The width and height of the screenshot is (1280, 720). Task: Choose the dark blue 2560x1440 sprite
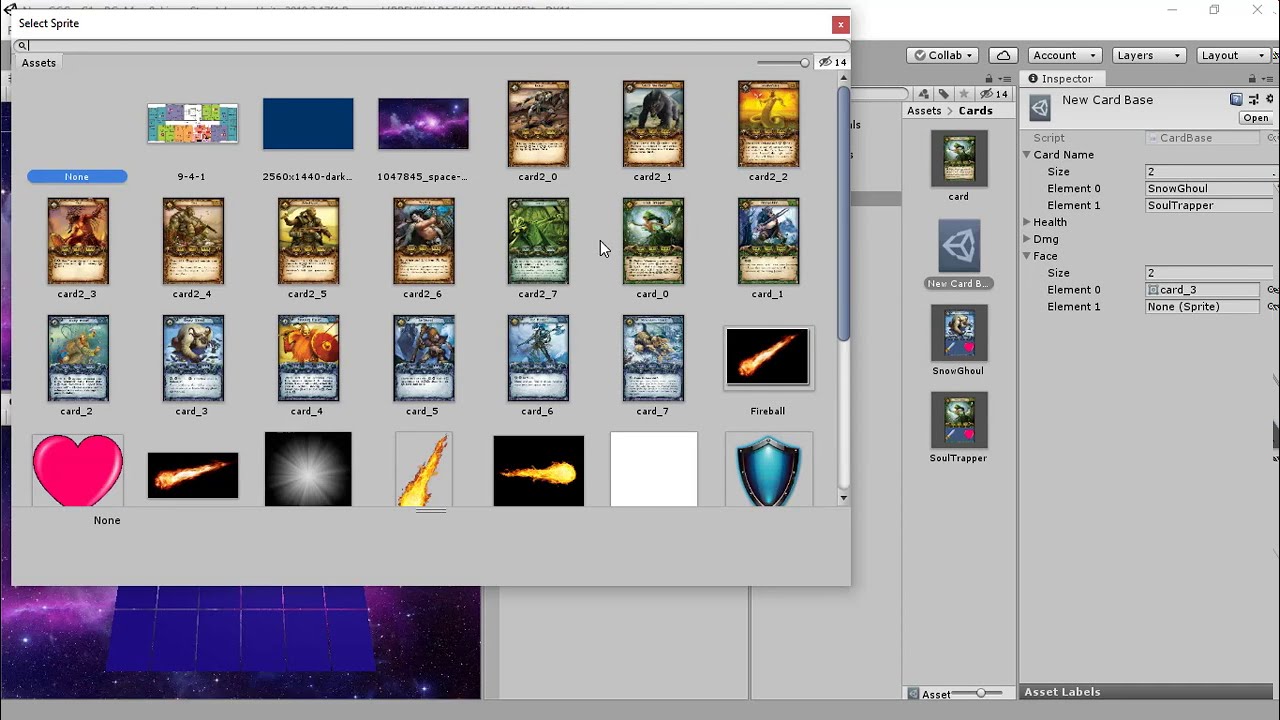coord(308,124)
